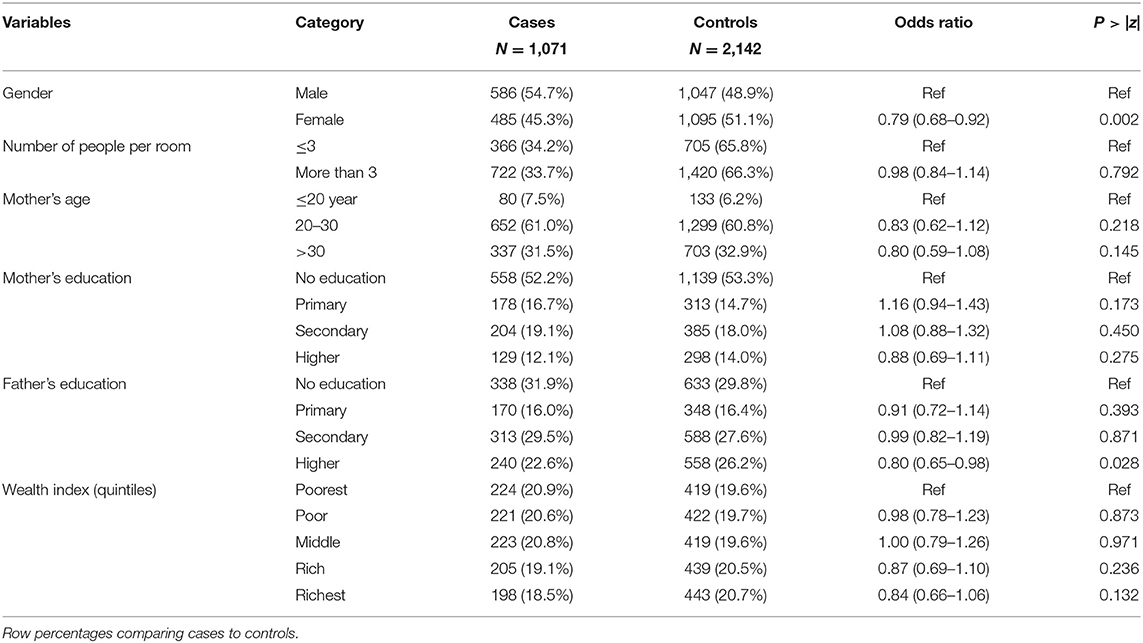
Task: Click the More than 3 category cell
Action: pos(336,173)
